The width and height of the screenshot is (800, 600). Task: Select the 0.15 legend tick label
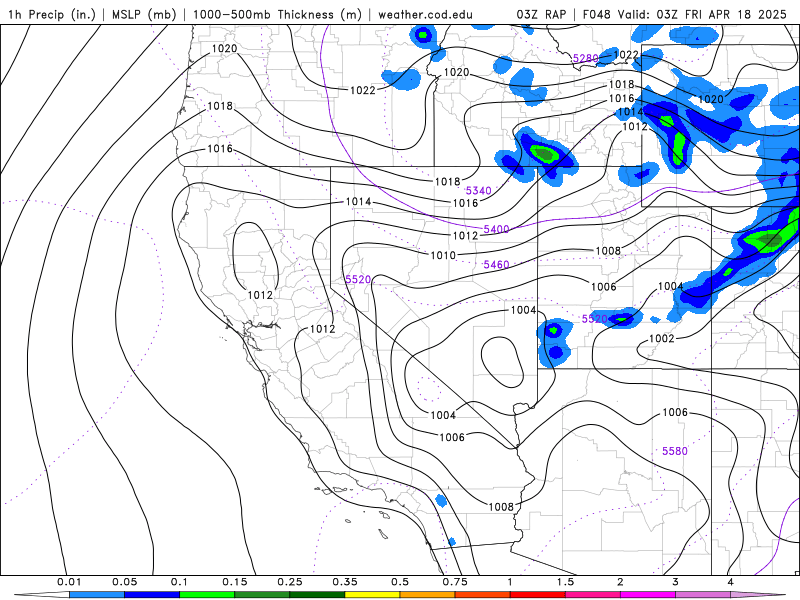pyautogui.click(x=235, y=582)
